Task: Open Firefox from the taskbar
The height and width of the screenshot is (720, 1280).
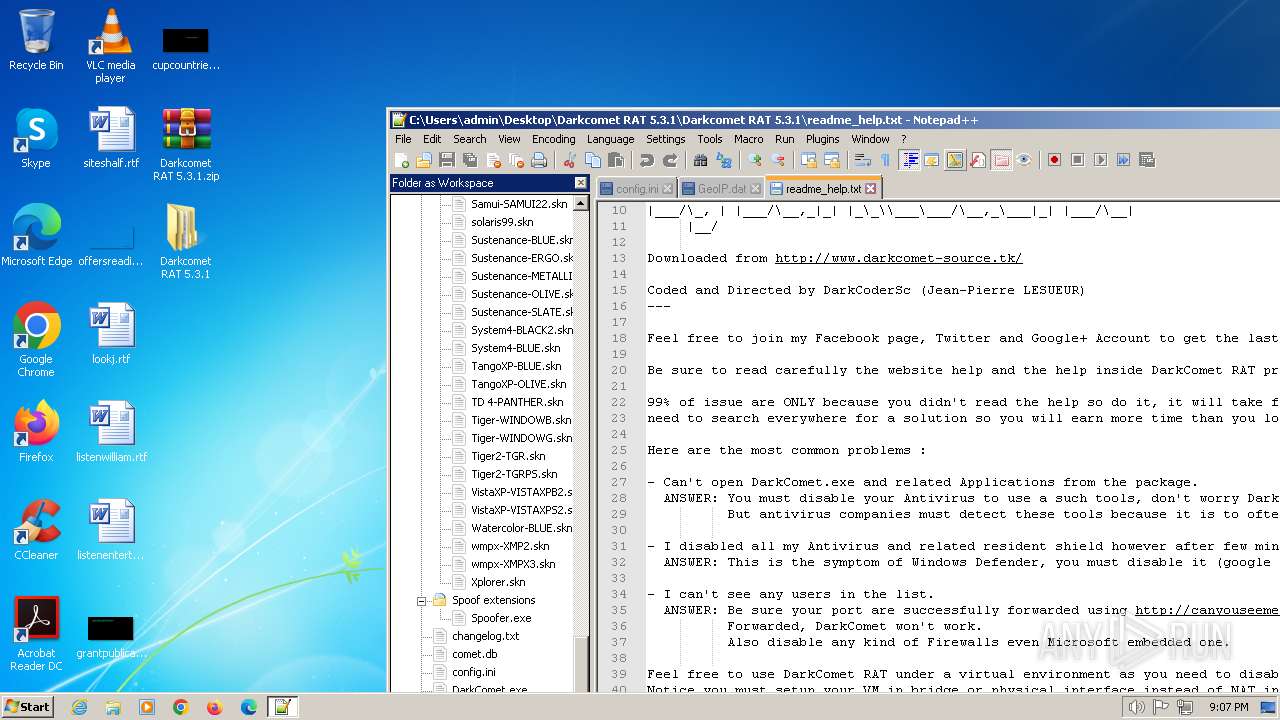Action: (214, 707)
